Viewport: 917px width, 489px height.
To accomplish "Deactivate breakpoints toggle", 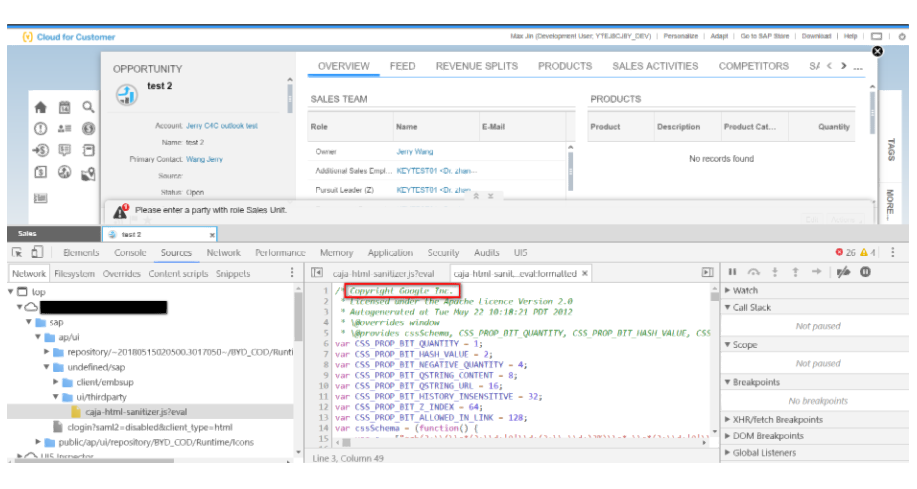I will (x=843, y=272).
